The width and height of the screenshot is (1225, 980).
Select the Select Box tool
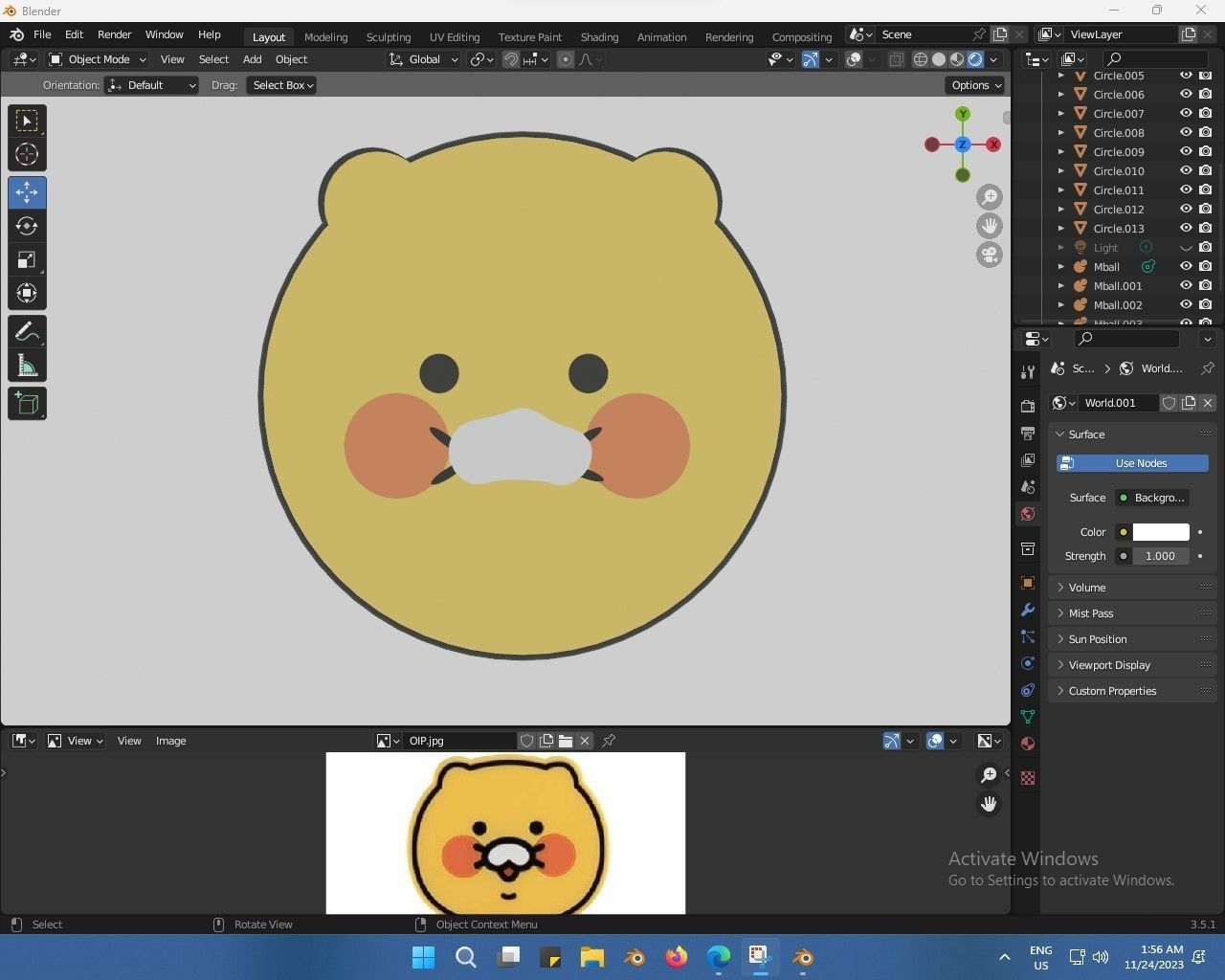pos(27,121)
